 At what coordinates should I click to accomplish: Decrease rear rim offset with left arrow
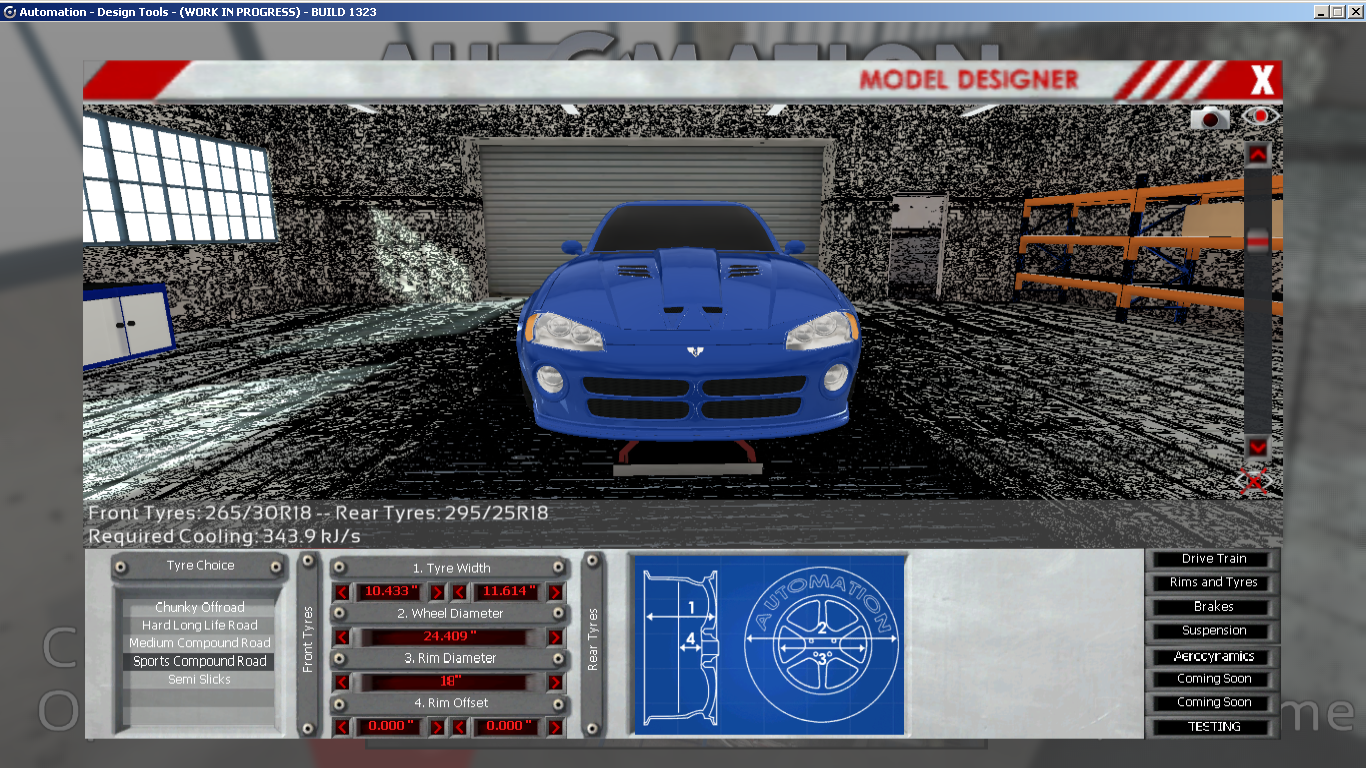(x=460, y=727)
